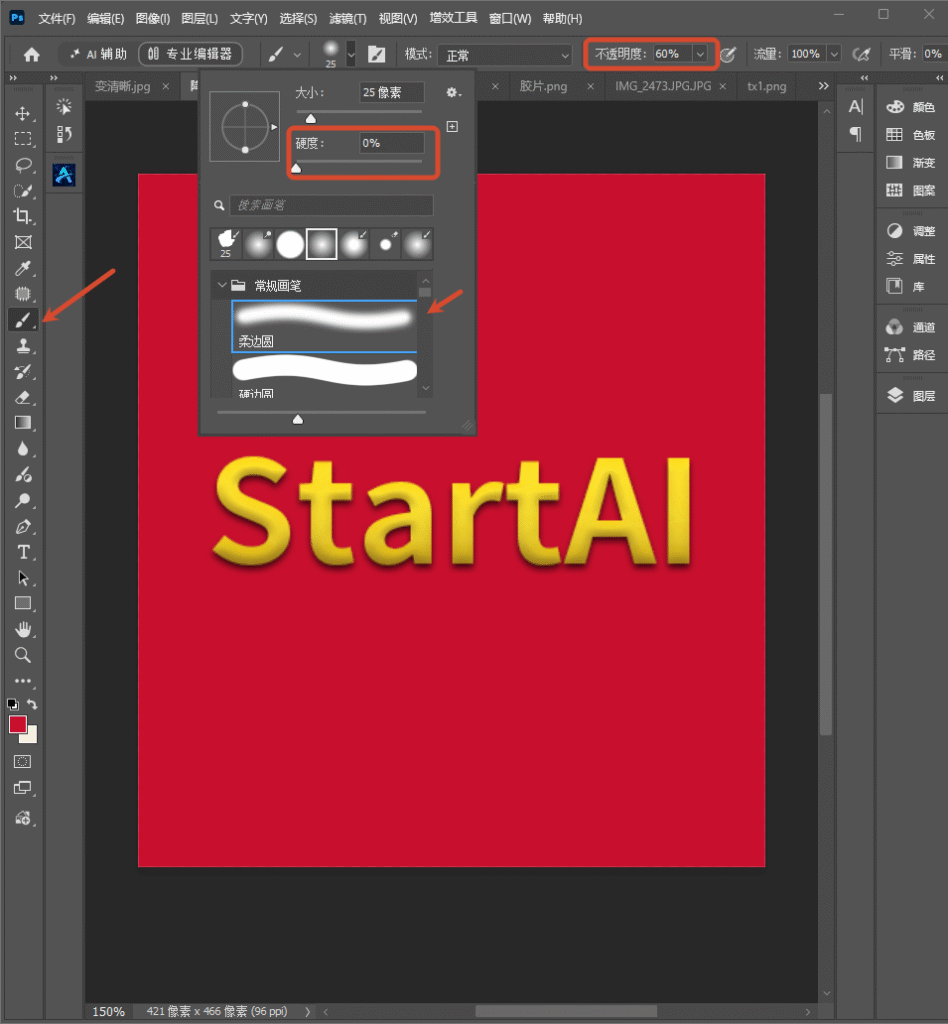Switch to the IMG_2473.JPG.JPG tab

coord(663,86)
